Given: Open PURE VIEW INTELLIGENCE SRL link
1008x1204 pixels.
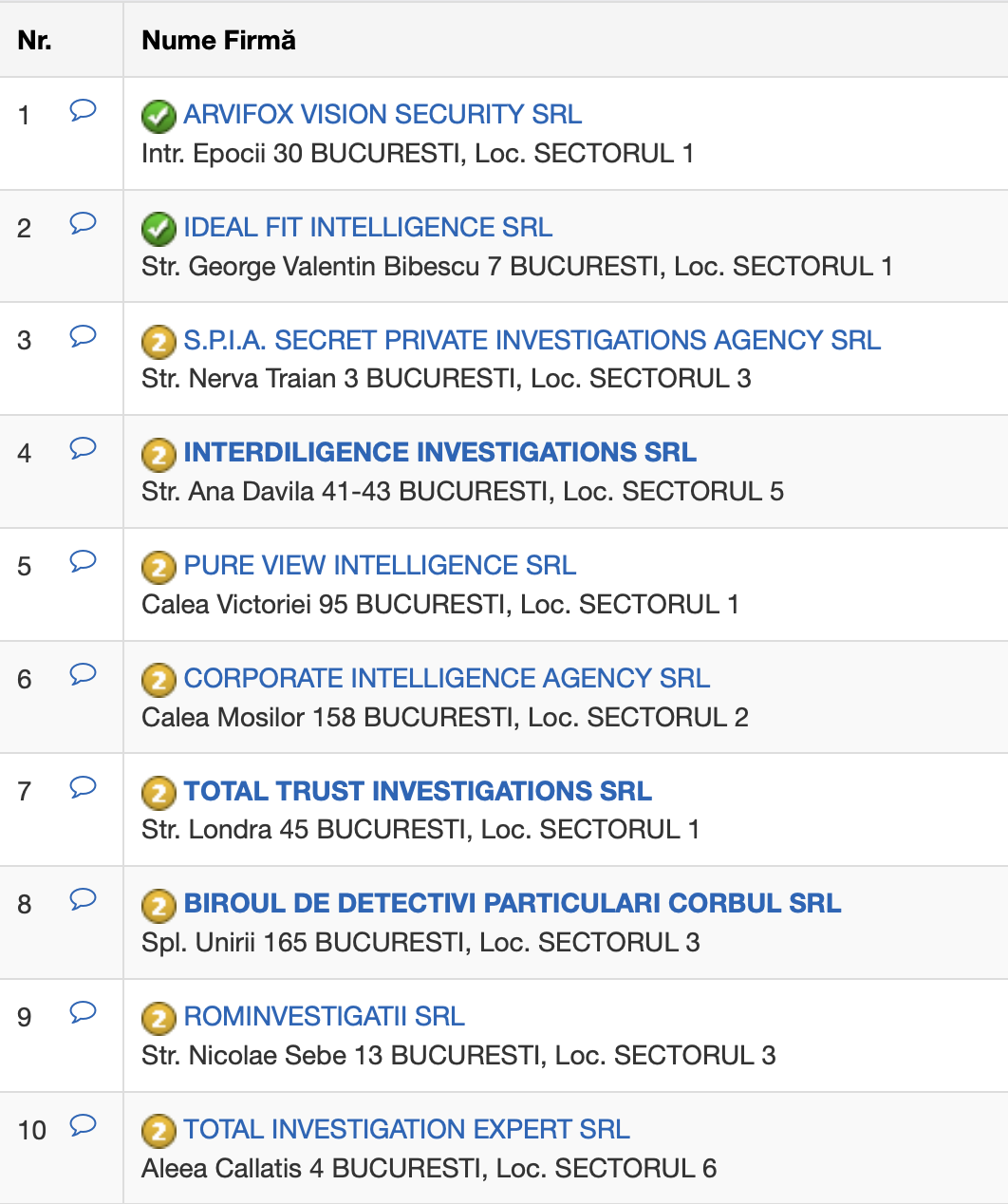Looking at the screenshot, I should pos(380,565).
